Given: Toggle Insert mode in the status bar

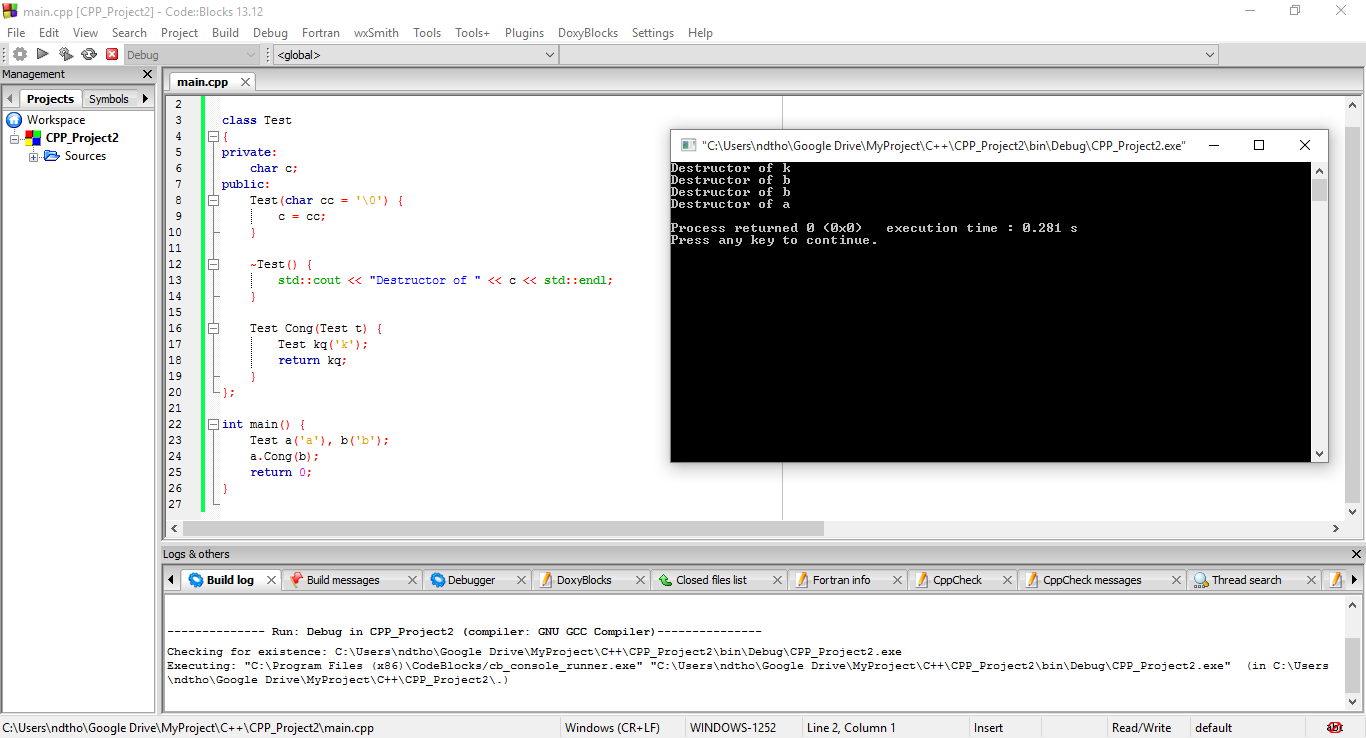Looking at the screenshot, I should [x=988, y=727].
